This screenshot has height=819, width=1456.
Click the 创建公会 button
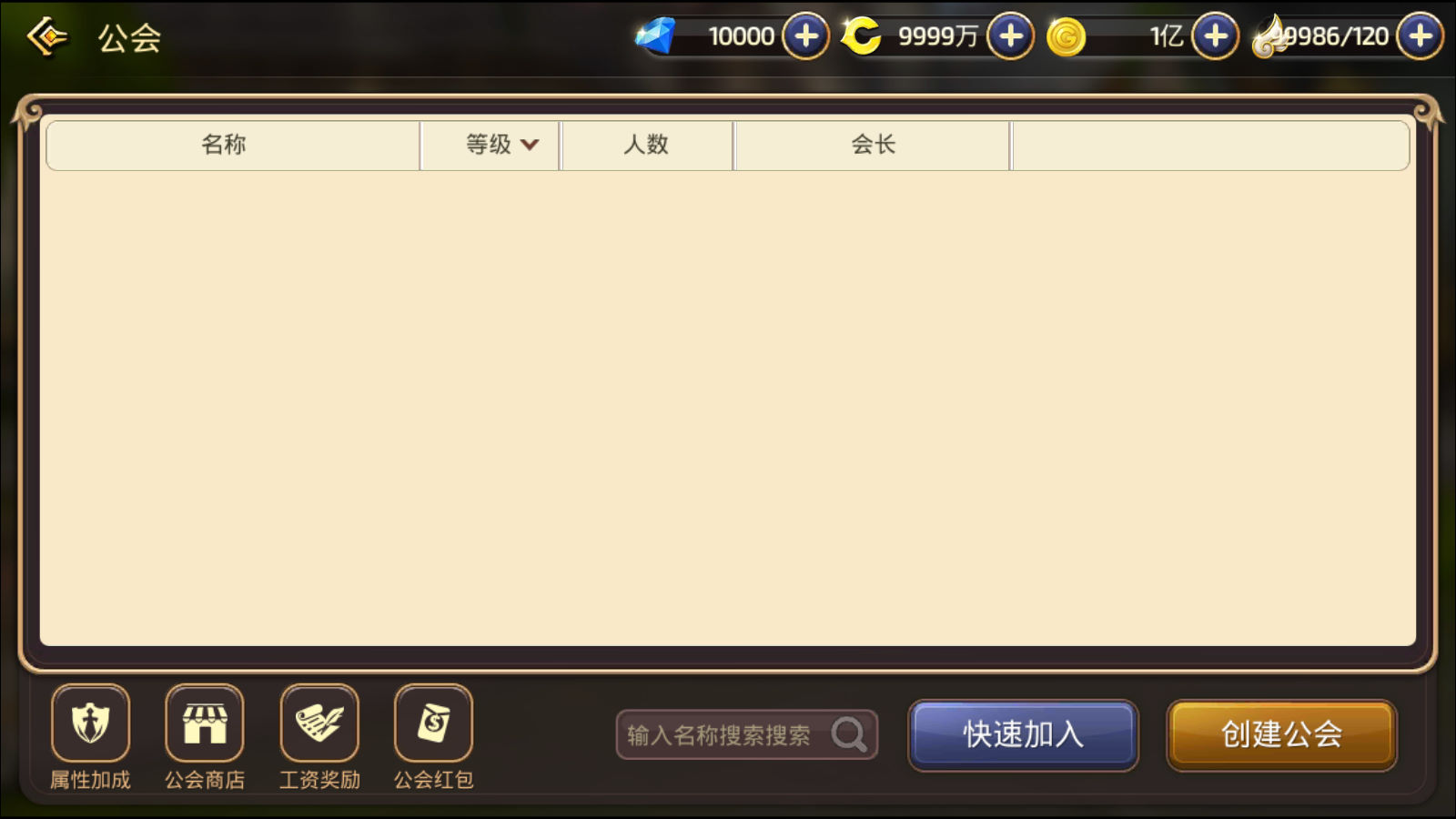click(x=1281, y=734)
